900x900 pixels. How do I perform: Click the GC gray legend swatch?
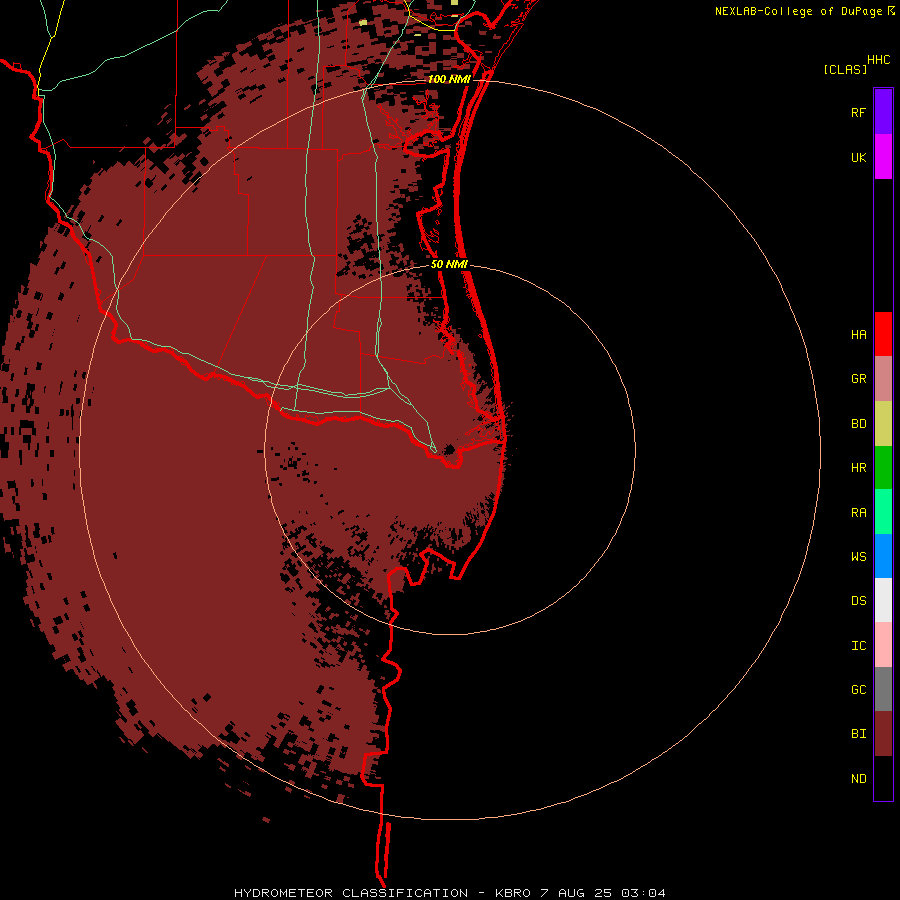coord(883,689)
